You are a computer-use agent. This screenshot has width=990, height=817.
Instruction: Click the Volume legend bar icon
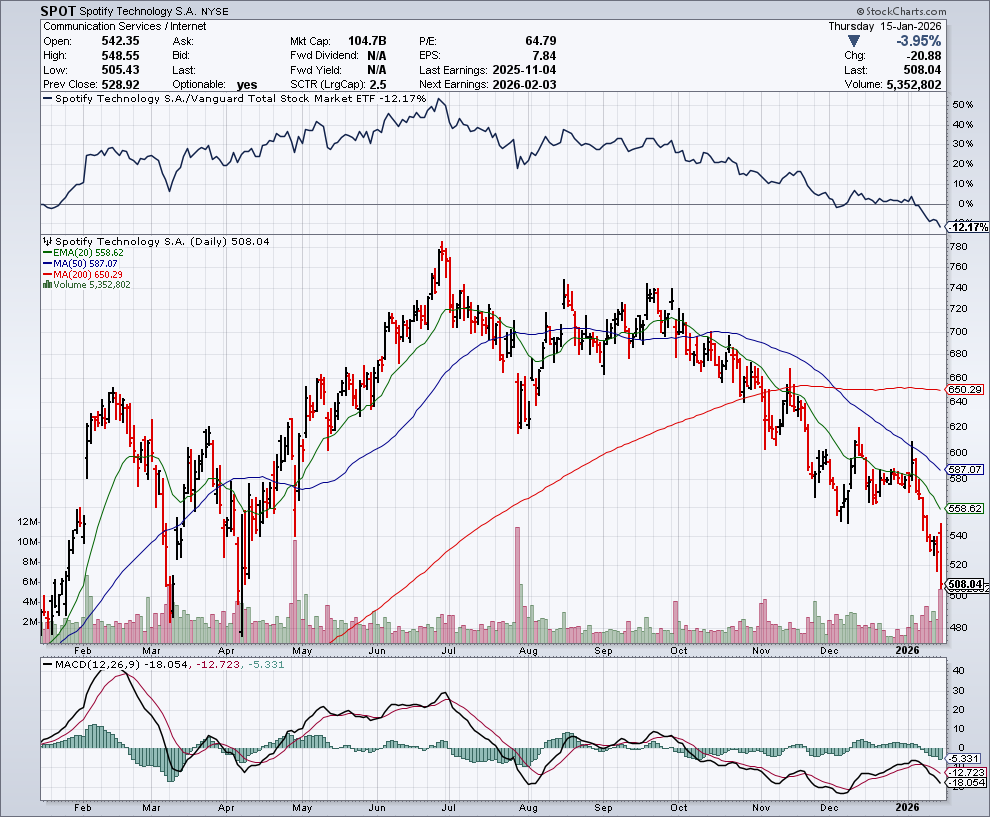tap(45, 285)
